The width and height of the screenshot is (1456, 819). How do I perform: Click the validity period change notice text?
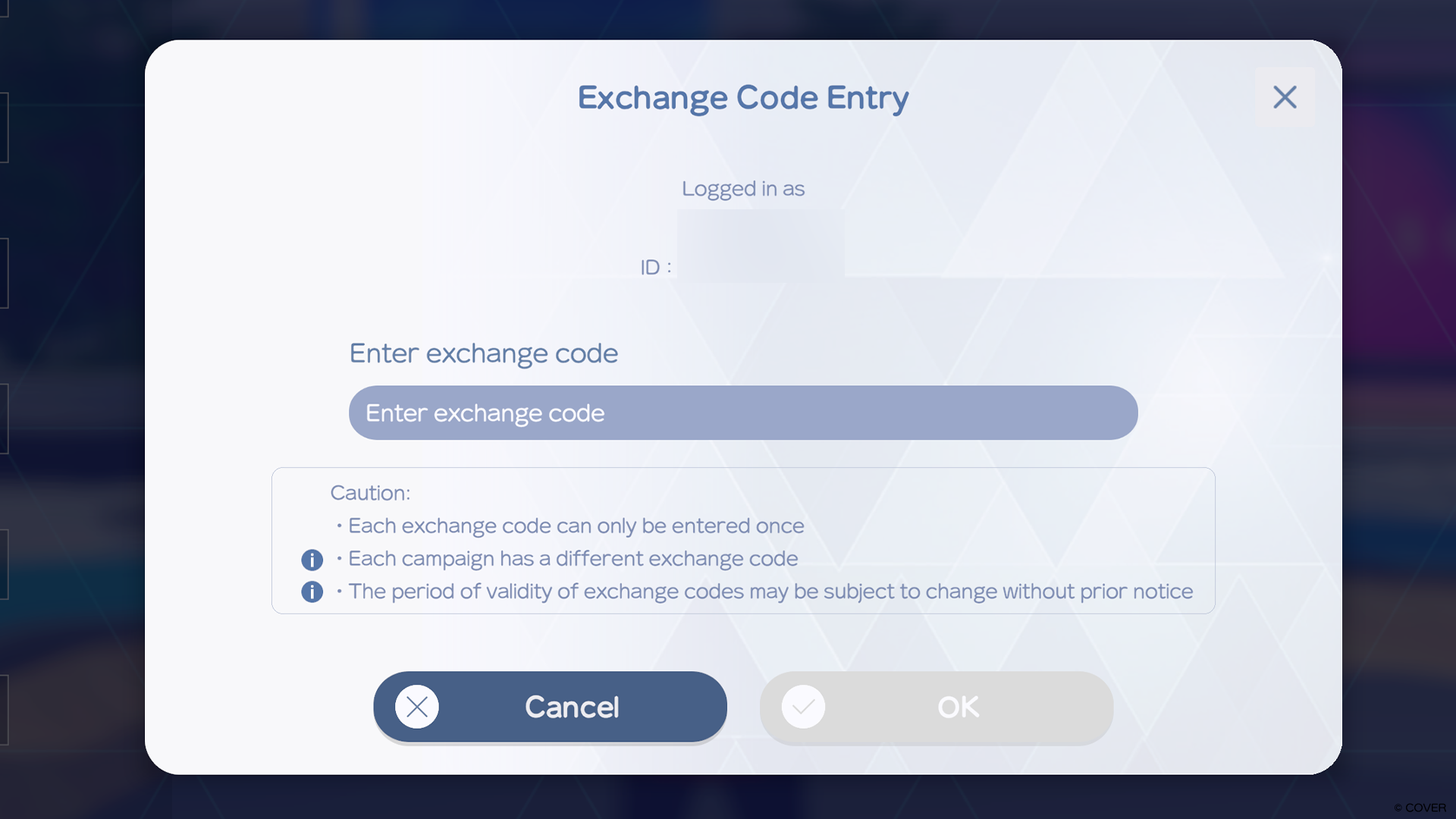(770, 591)
